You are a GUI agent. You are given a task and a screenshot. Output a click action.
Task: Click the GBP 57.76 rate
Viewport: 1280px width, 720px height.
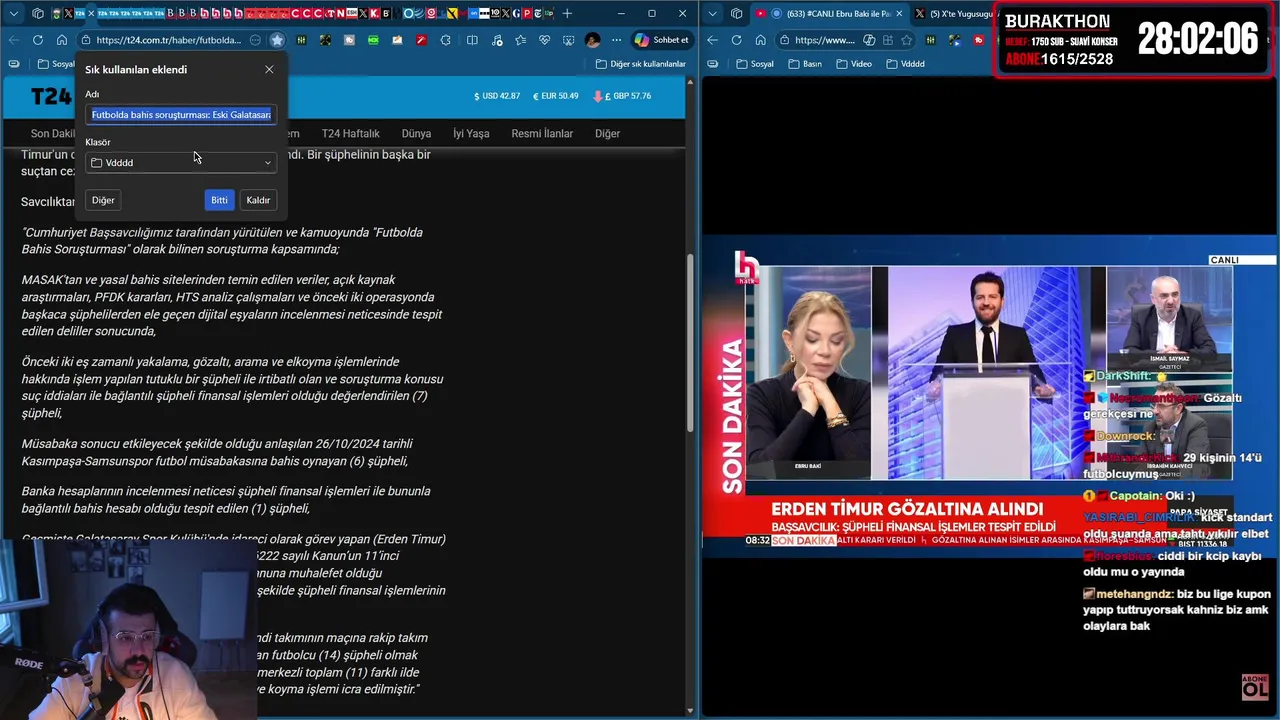pyautogui.click(x=622, y=96)
